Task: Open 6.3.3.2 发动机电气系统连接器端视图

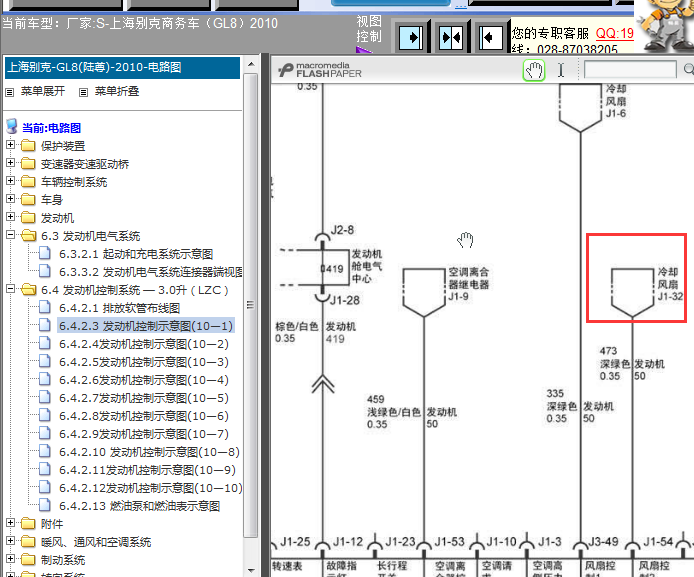Action: coord(150,272)
